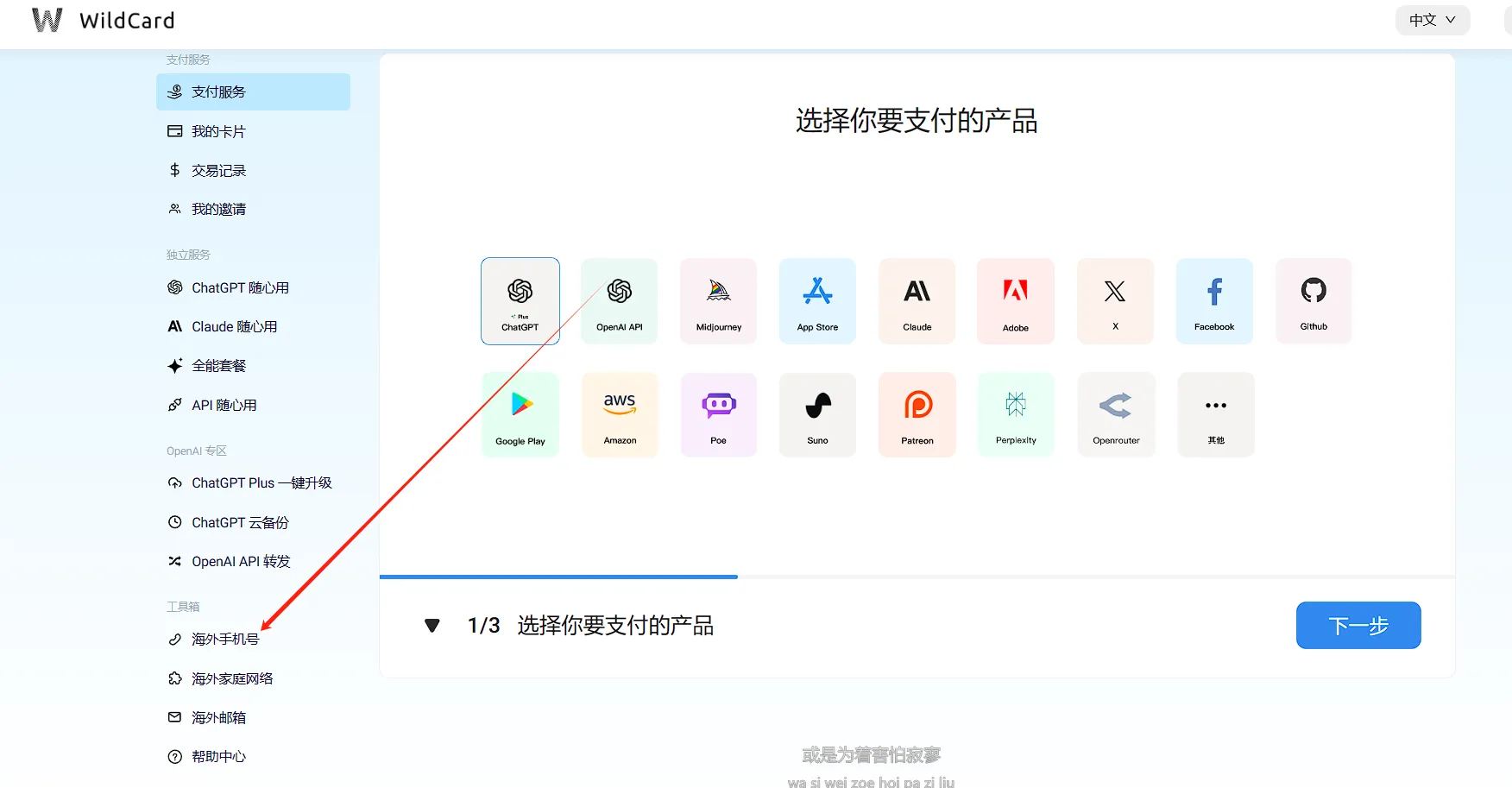Pick the App Store product tile
This screenshot has width=1512, height=788.
click(817, 301)
